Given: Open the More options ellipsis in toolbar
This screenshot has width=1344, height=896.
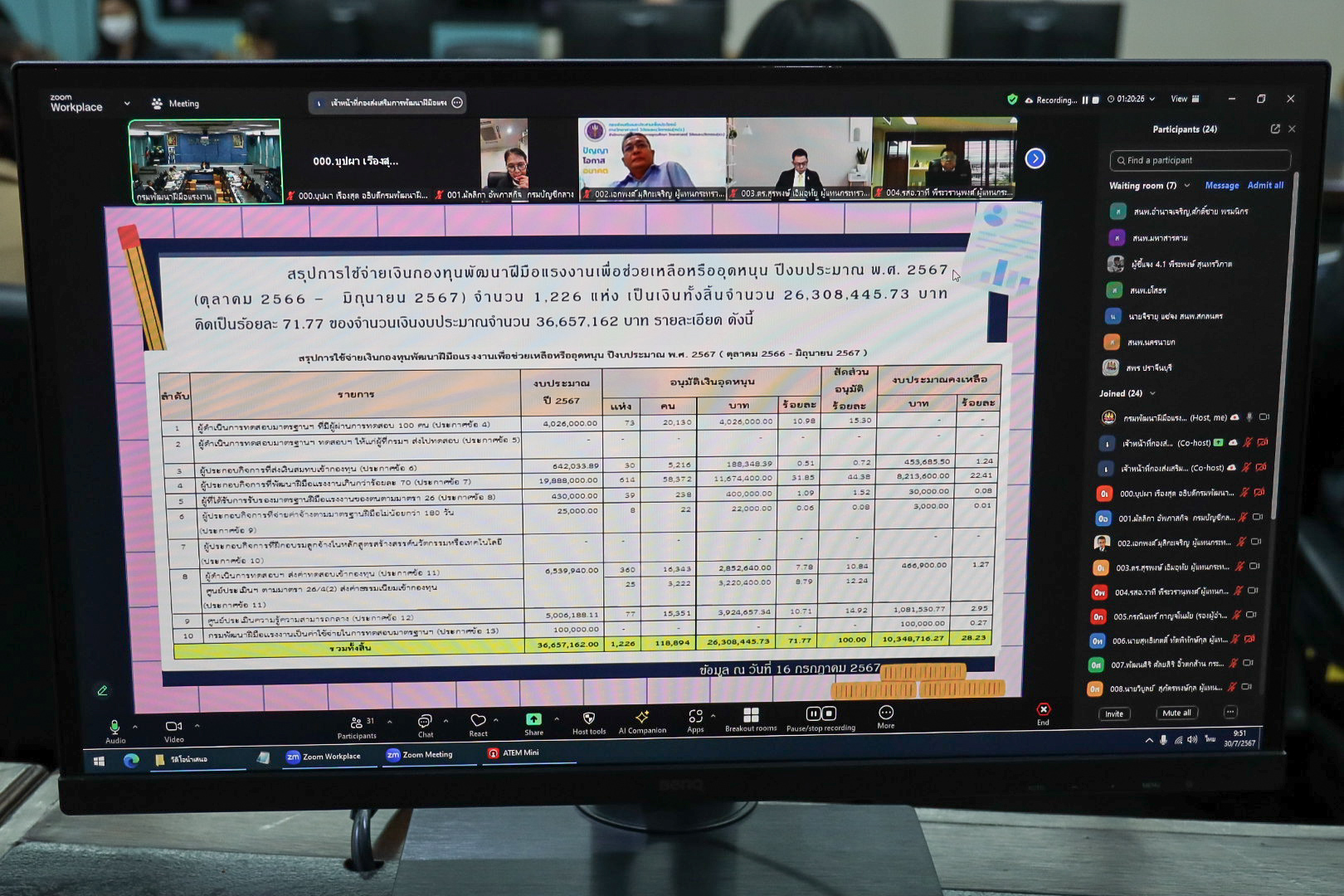Looking at the screenshot, I should coord(886,713).
